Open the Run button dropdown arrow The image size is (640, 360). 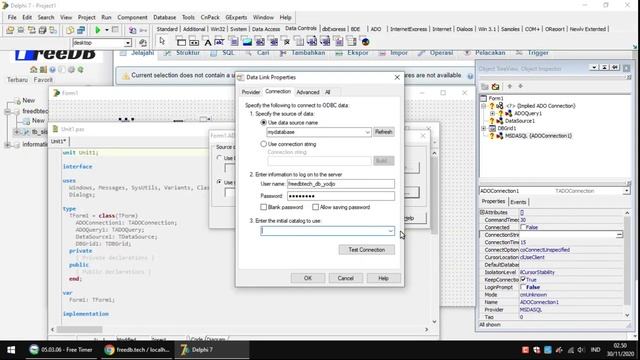(x=107, y=30)
